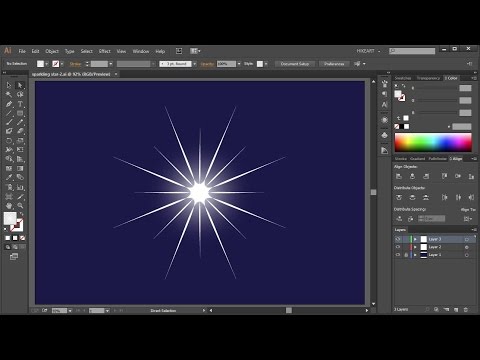Open the Change Screen Mode icon

pyautogui.click(x=14, y=256)
